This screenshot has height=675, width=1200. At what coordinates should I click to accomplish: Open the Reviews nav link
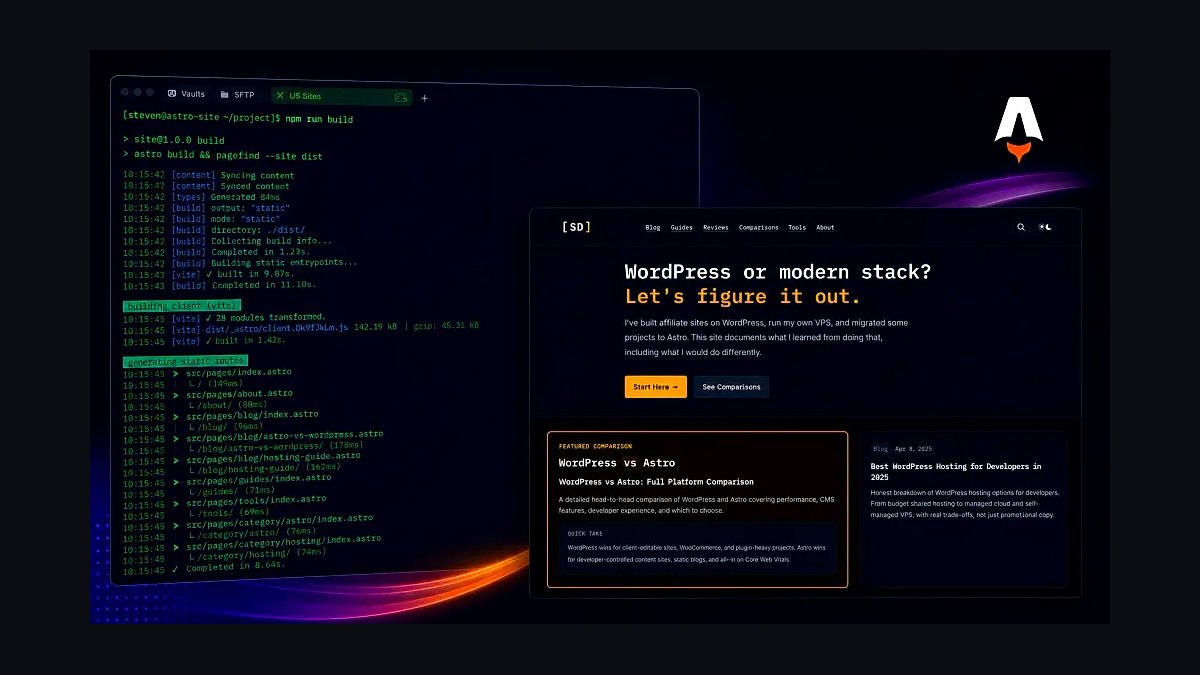716,227
